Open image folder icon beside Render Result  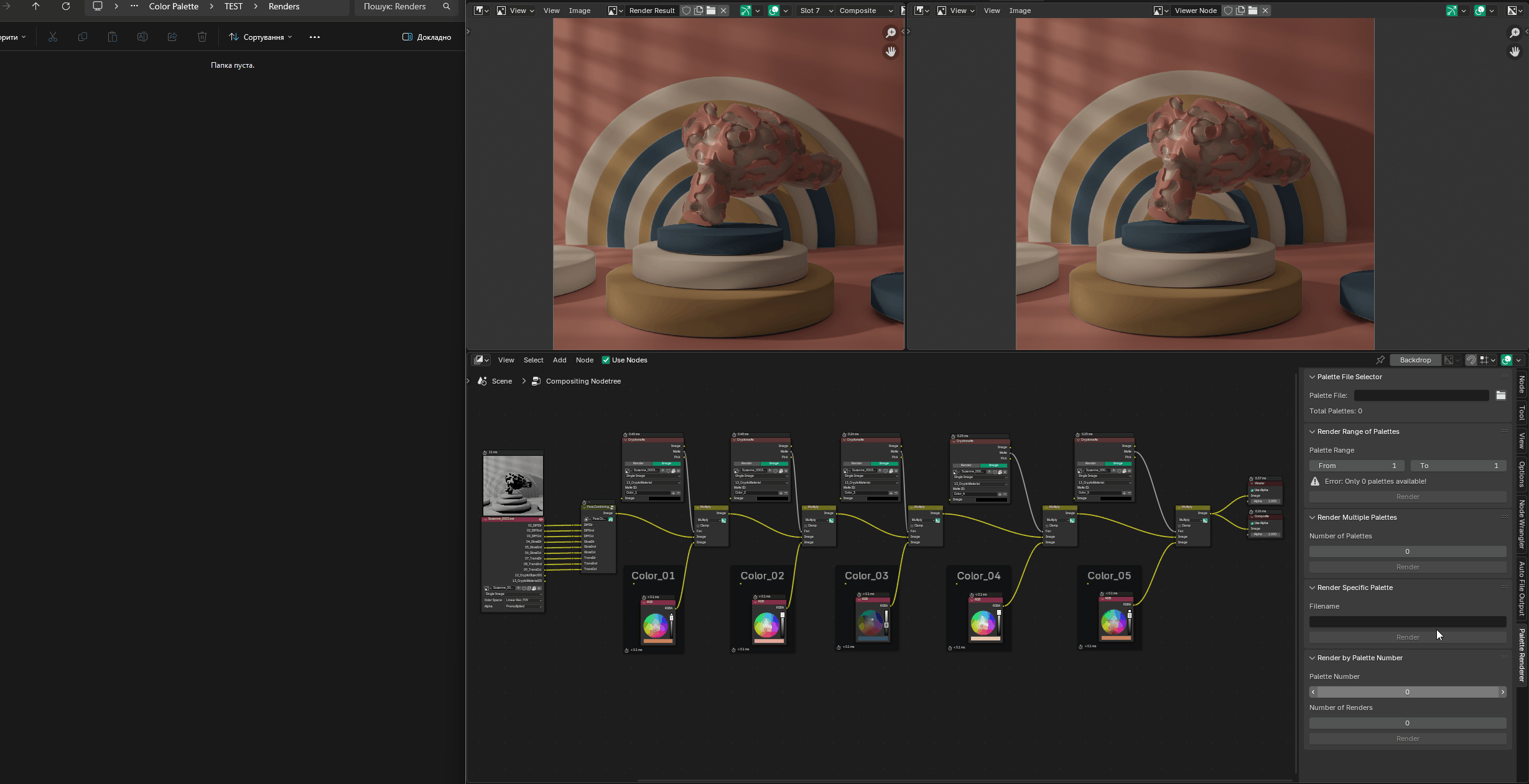coord(710,11)
